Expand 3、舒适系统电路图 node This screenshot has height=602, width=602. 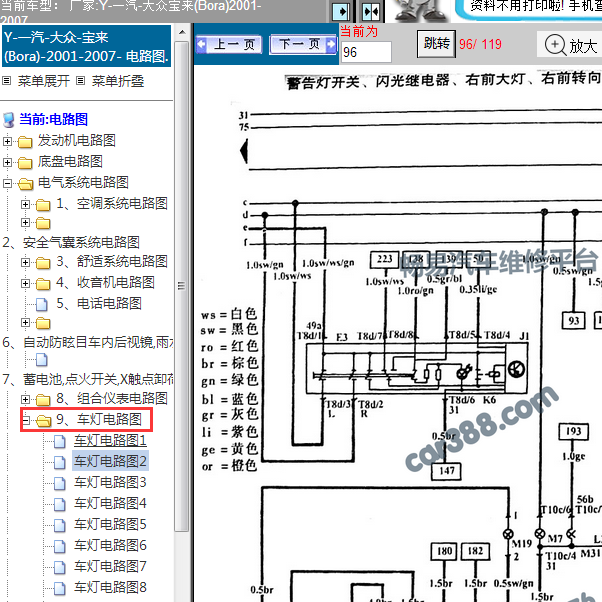pos(25,263)
